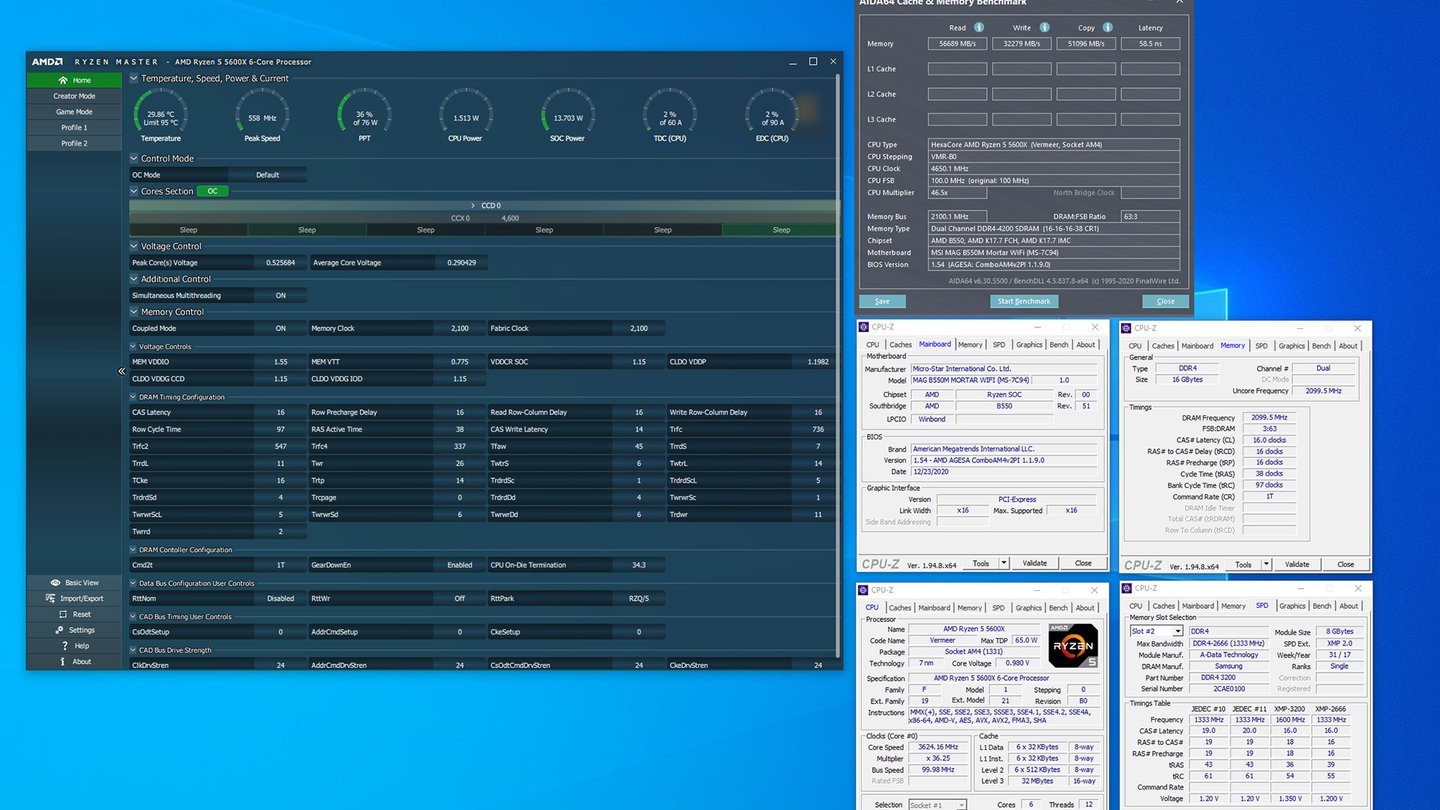
Task: Click the Import/Export icon in sidebar
Action: coord(51,598)
